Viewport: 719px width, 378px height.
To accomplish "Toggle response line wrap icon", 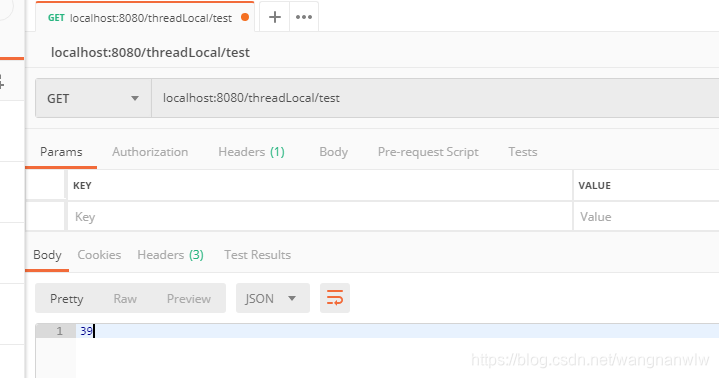I will 335,298.
